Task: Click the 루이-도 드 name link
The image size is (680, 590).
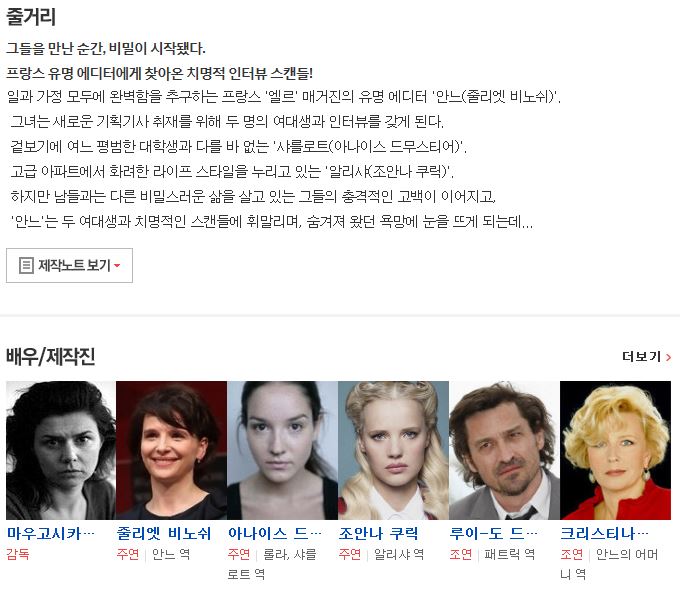Action: click(494, 534)
